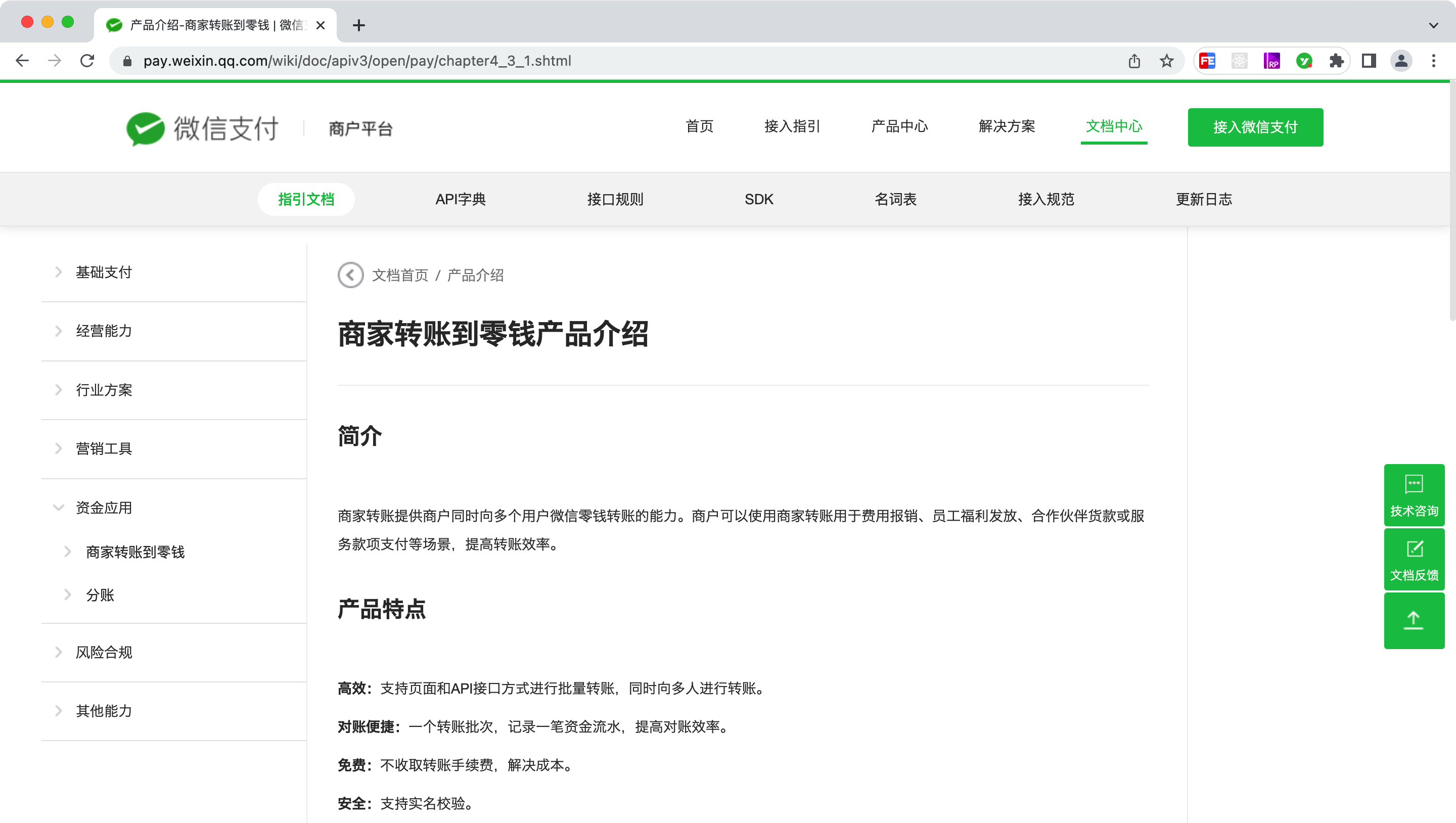Expand 基础支付 sidebar section
Screen dimensions: 1456x823
pos(104,272)
